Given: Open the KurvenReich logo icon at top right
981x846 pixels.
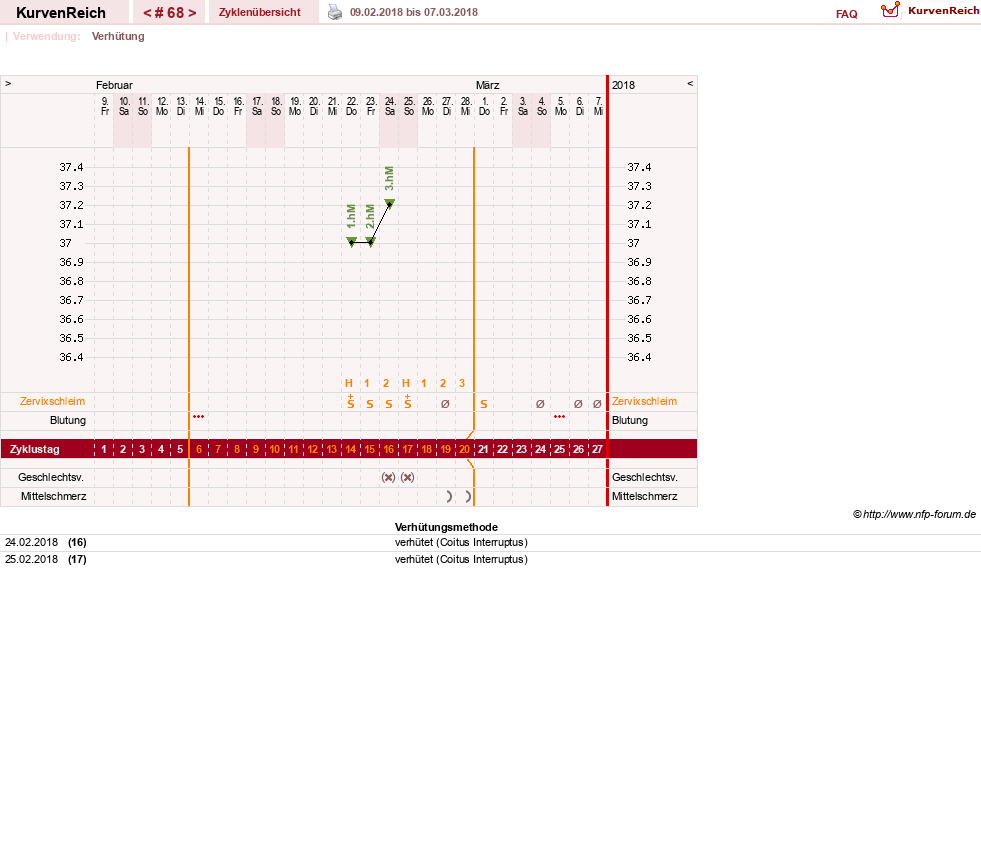Looking at the screenshot, I should pyautogui.click(x=890, y=10).
